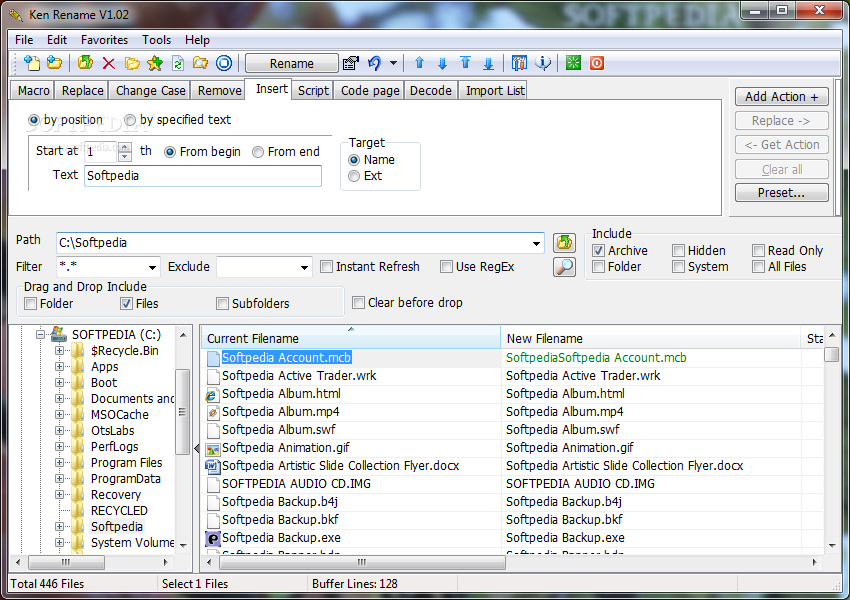Open the Filter dropdown
The width and height of the screenshot is (850, 600).
click(152, 267)
